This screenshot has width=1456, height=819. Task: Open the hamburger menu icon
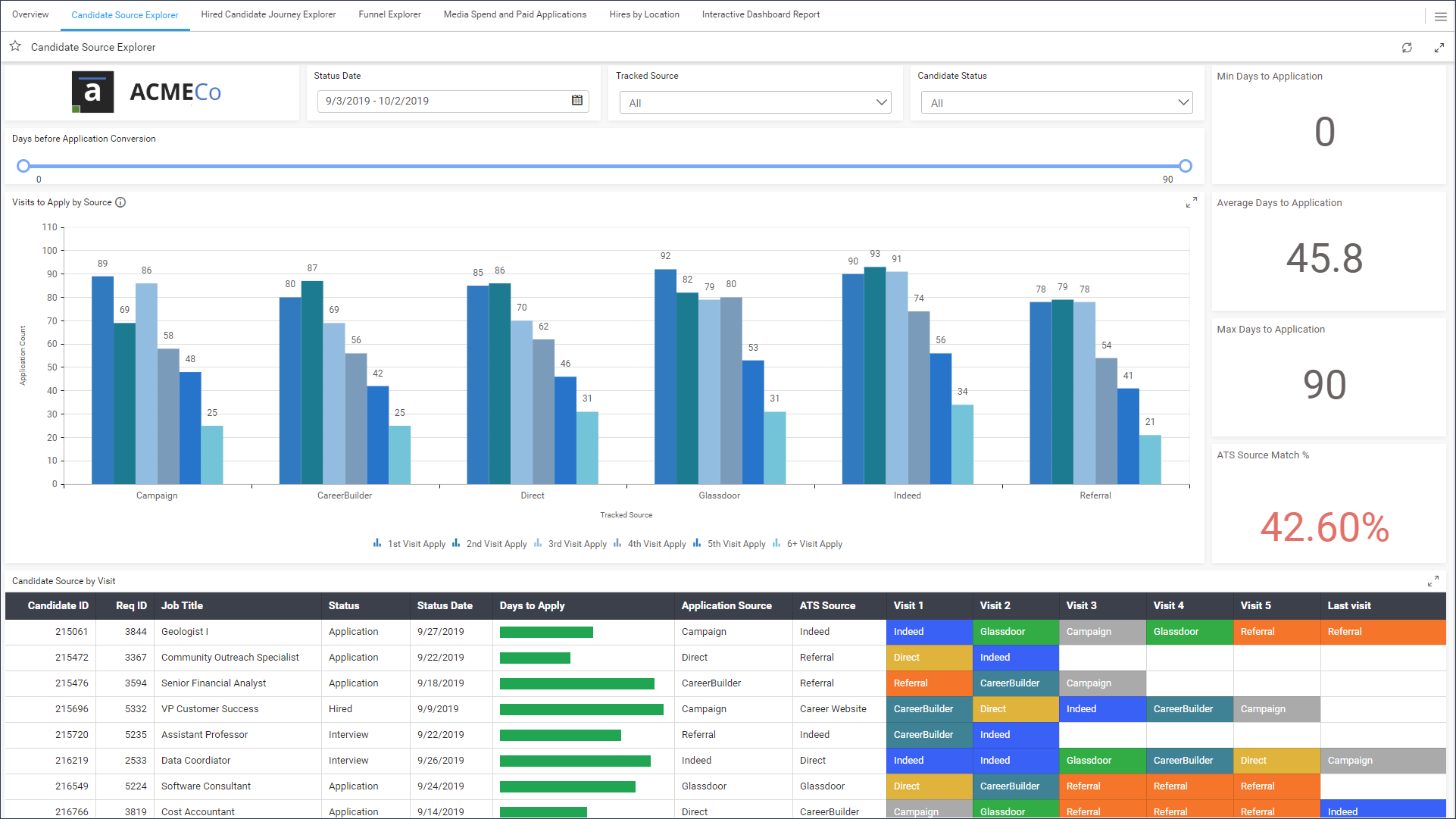(1440, 16)
